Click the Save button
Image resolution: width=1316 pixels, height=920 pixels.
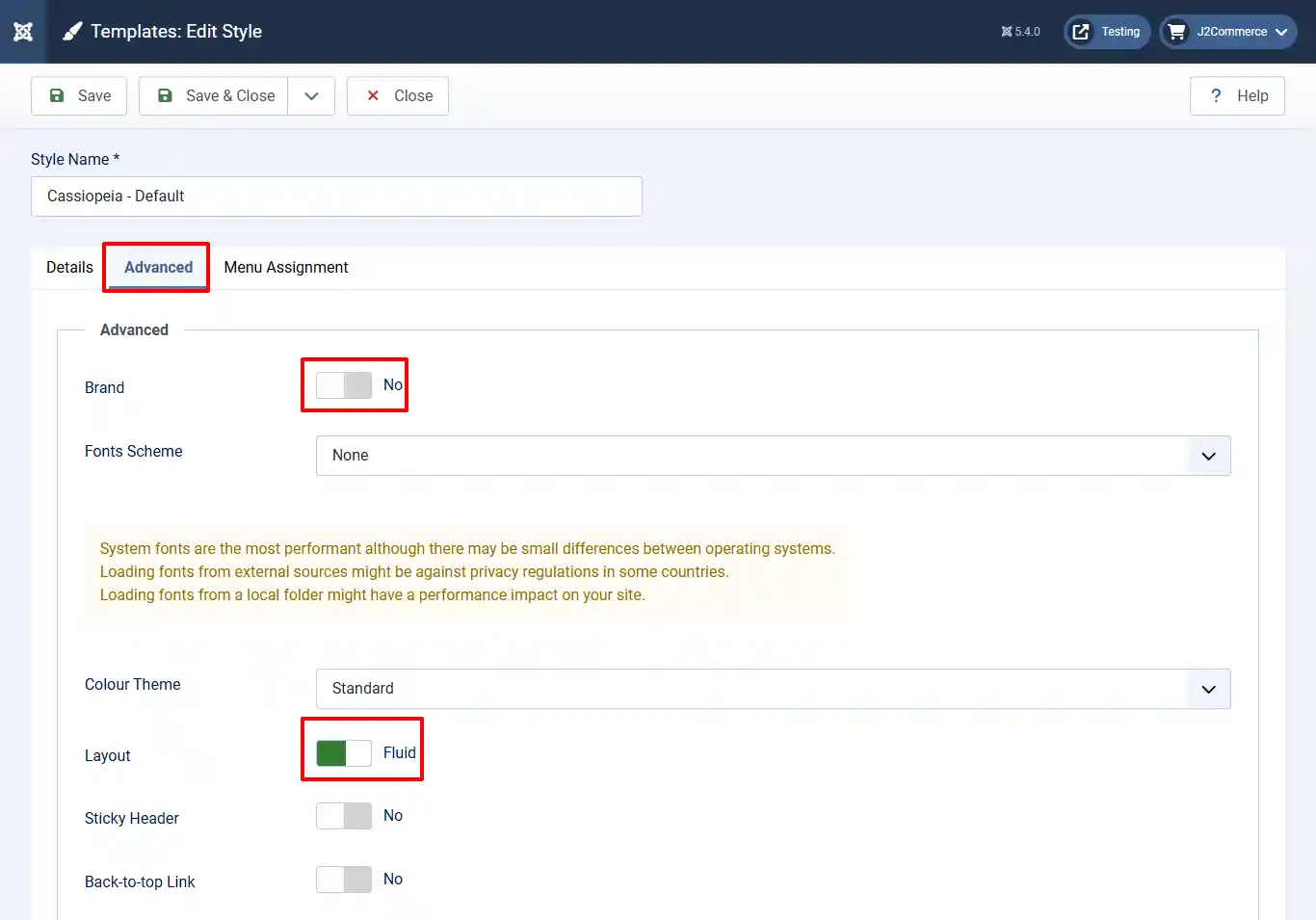(x=79, y=96)
